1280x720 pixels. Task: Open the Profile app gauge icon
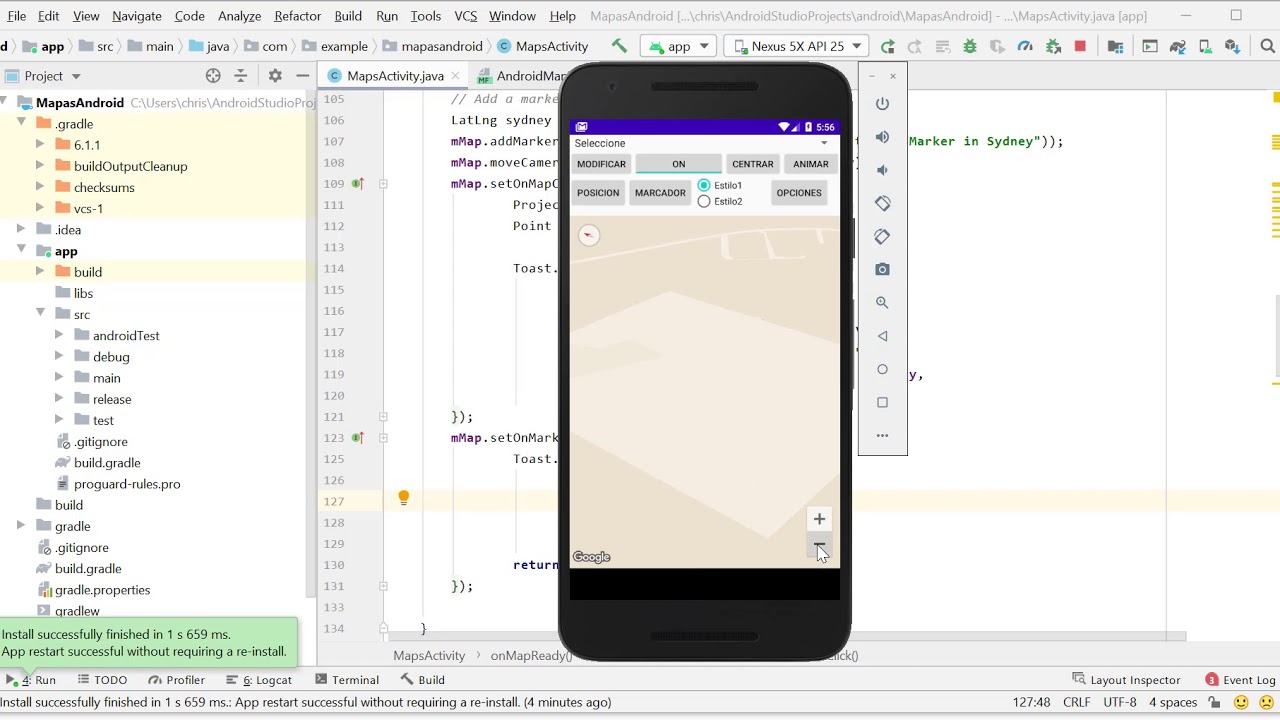1025,46
